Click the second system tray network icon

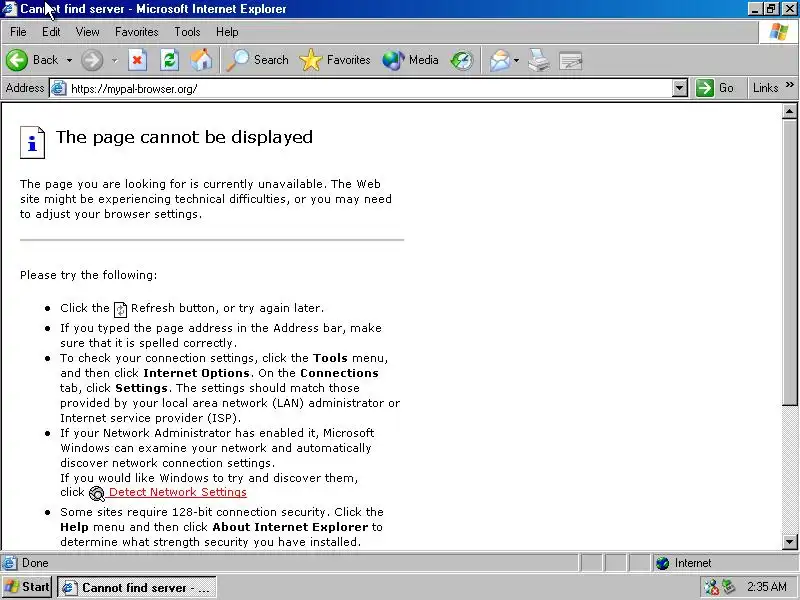point(729,587)
